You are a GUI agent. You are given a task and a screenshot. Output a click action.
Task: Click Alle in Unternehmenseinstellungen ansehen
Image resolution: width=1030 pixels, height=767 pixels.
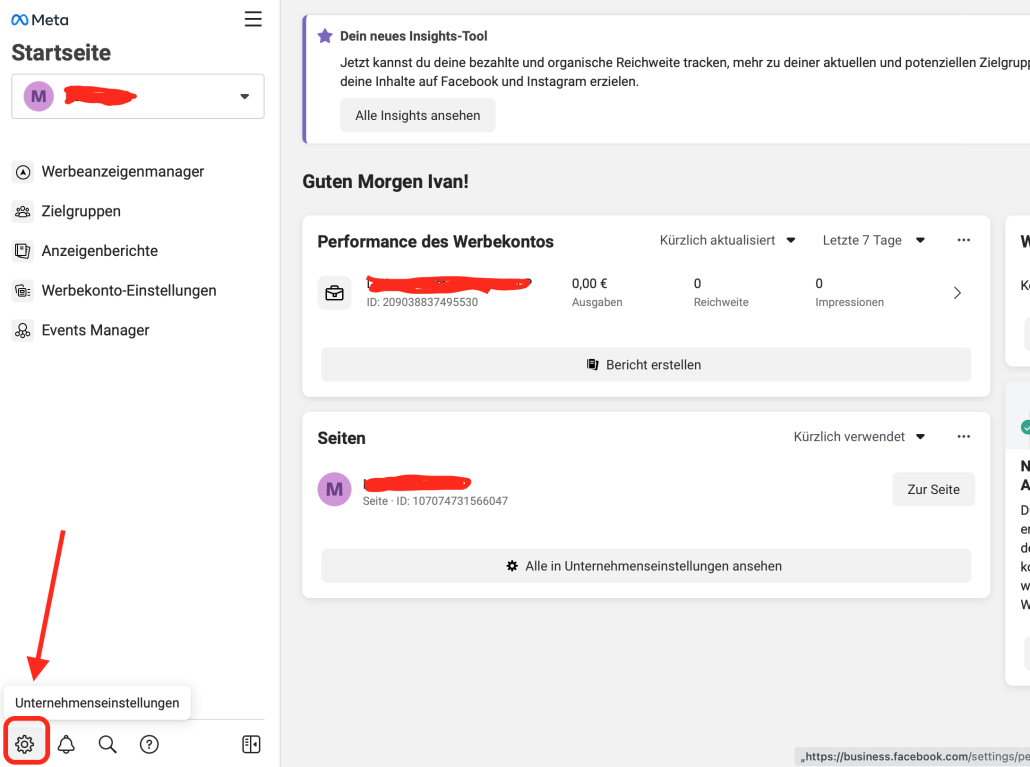(x=646, y=566)
